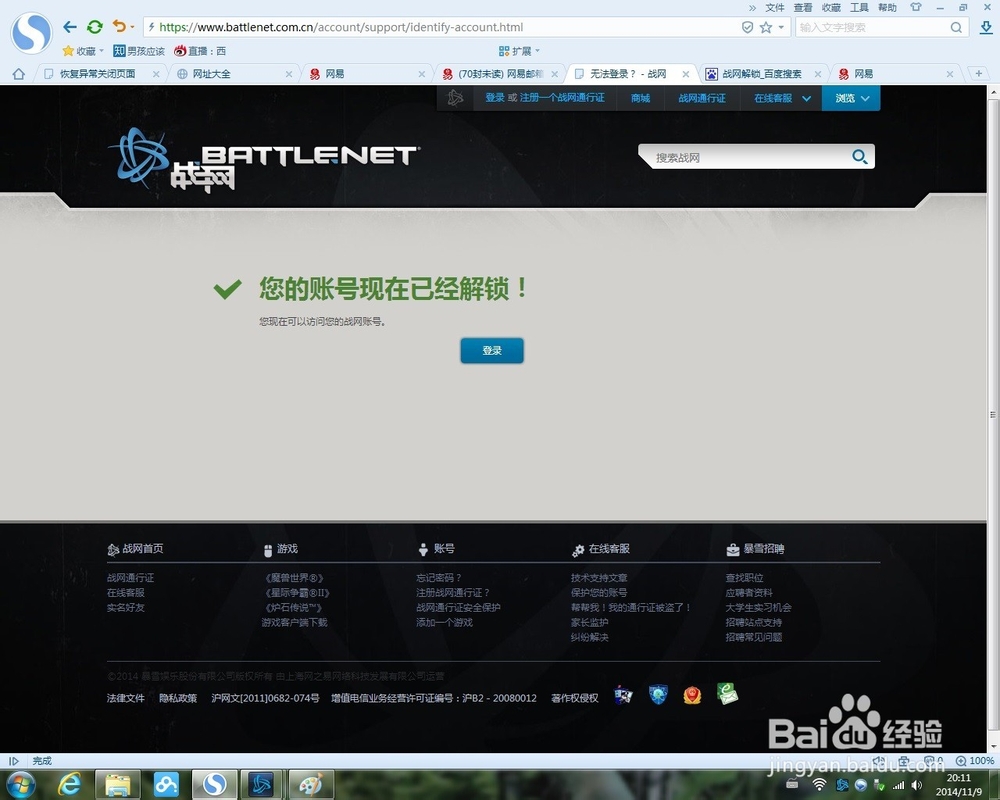Click the Battle.net search magnifier icon
Image resolution: width=1000 pixels, height=800 pixels.
[860, 156]
